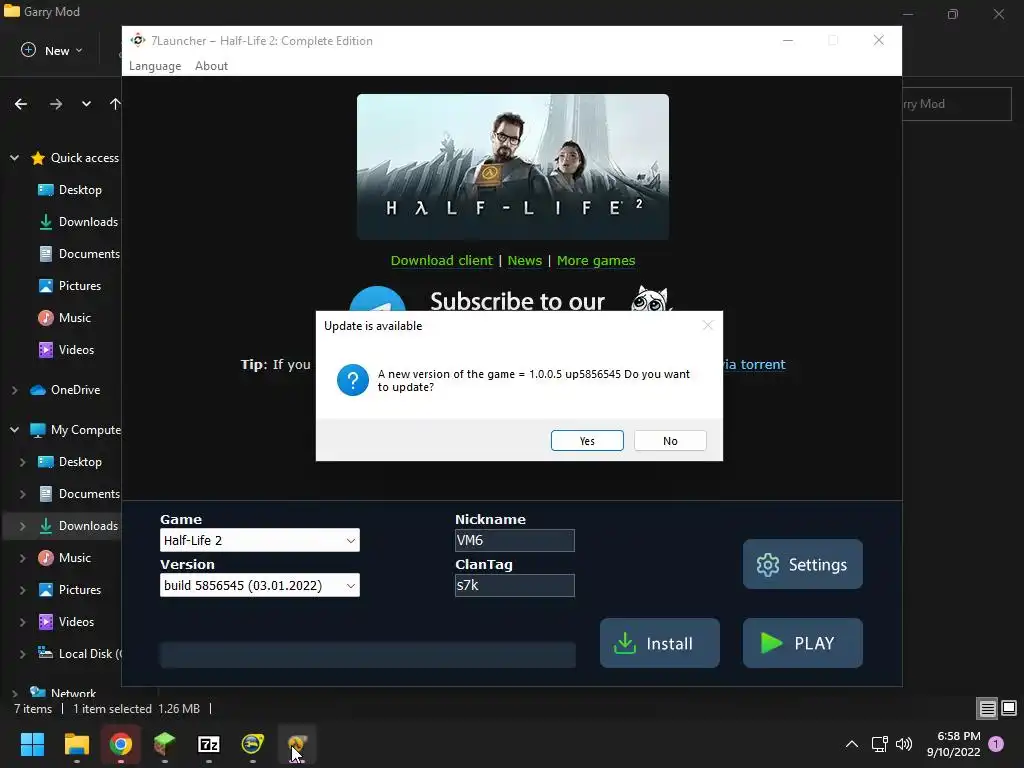Expand Downloads under My Computer
The width and height of the screenshot is (1024, 768).
tap(22, 526)
